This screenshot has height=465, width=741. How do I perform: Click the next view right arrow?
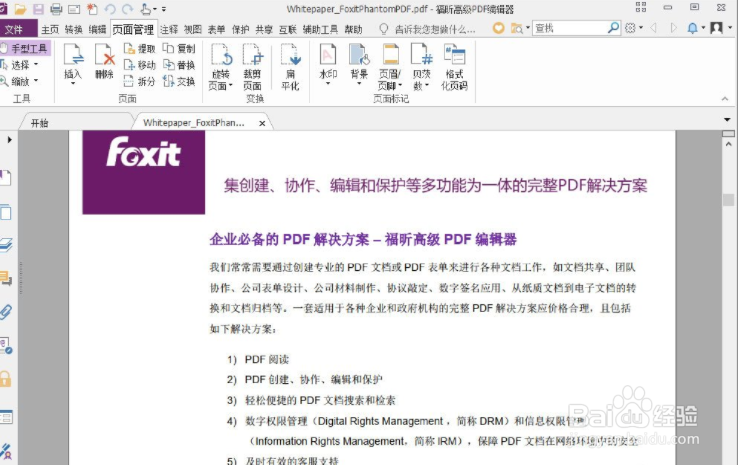[x=673, y=28]
